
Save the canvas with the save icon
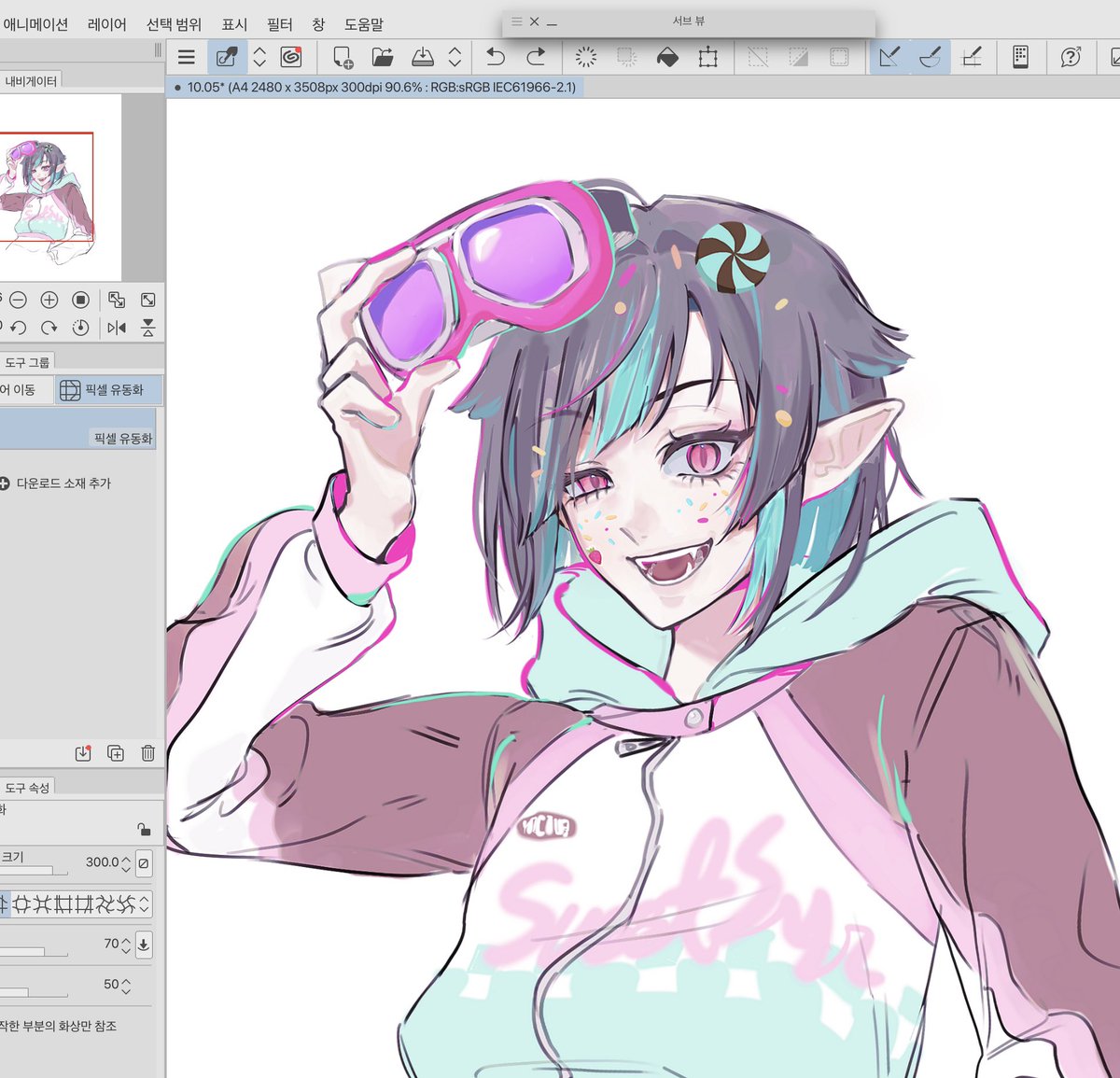[x=423, y=58]
